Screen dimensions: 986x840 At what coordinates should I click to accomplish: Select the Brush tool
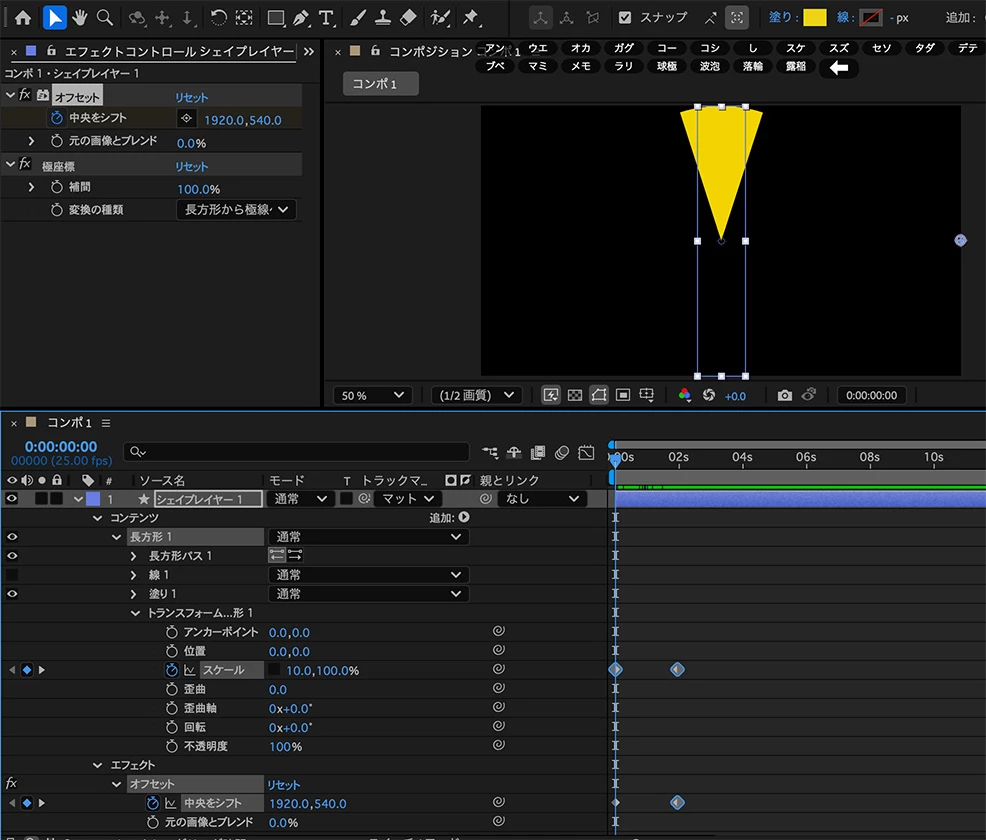coord(357,18)
